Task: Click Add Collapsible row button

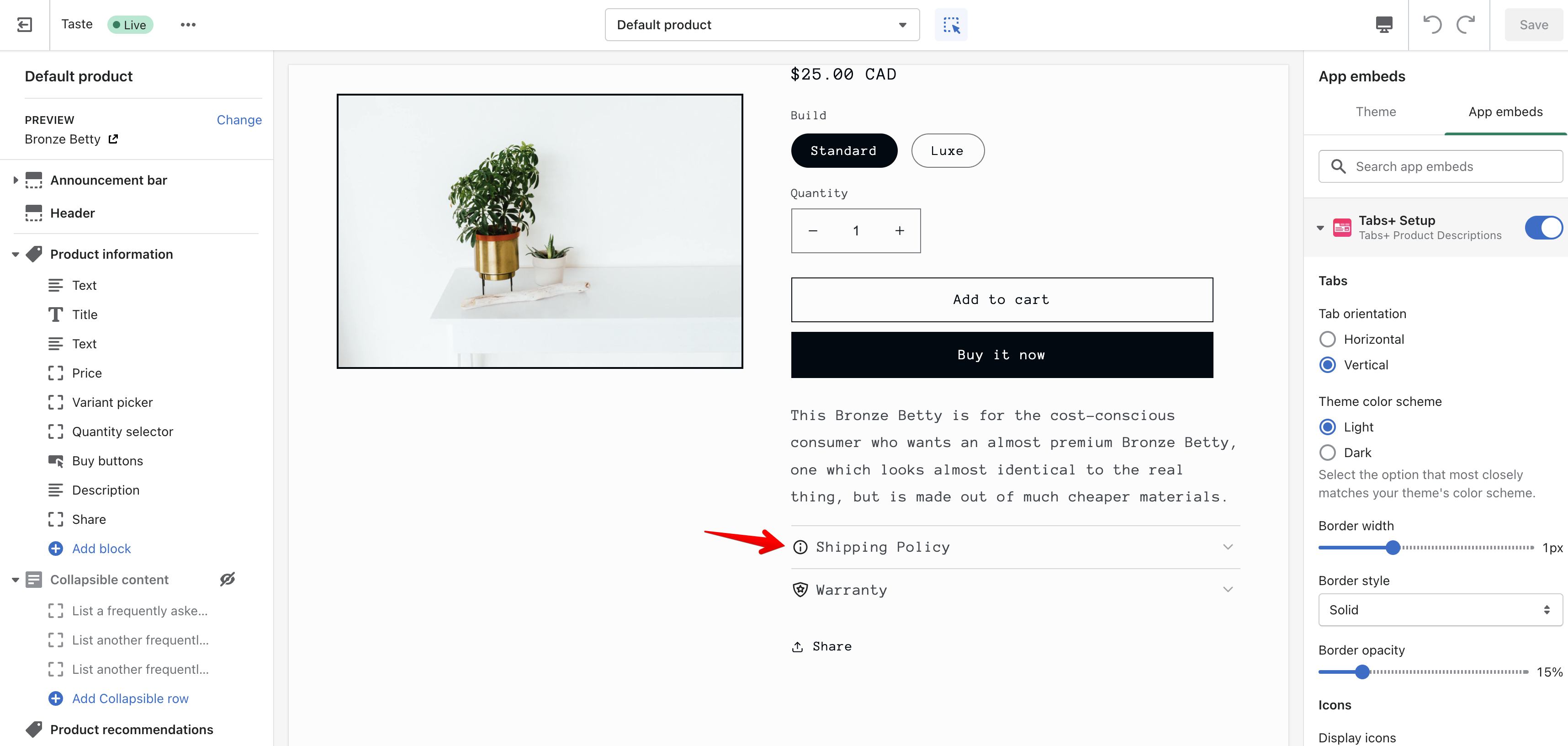Action: click(130, 698)
